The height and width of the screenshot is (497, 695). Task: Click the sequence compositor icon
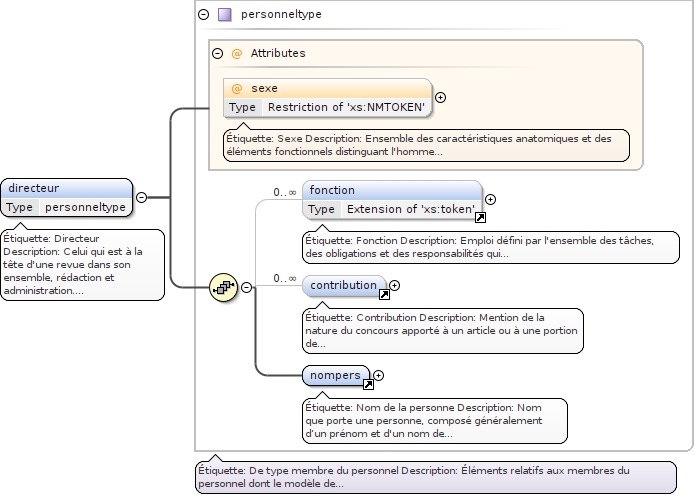click(222, 288)
